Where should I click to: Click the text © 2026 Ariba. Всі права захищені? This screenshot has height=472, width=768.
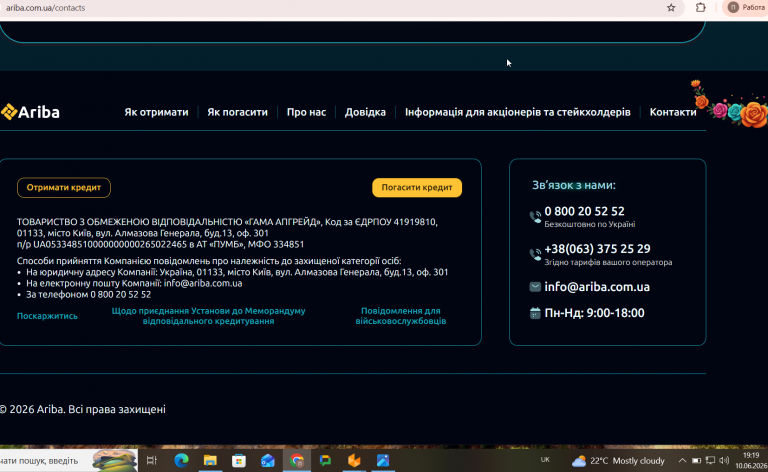click(x=83, y=409)
